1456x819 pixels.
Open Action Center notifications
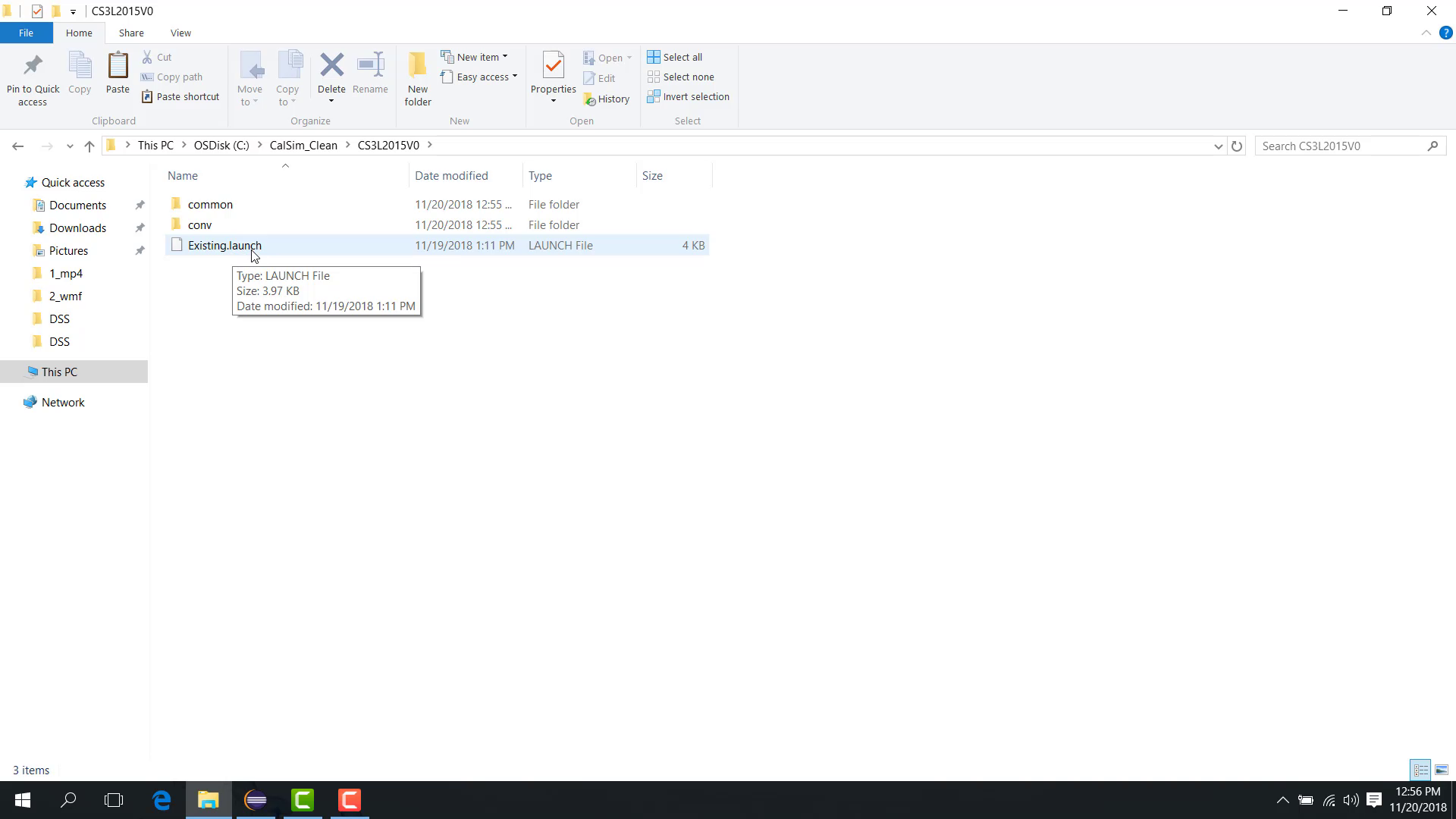(1374, 800)
